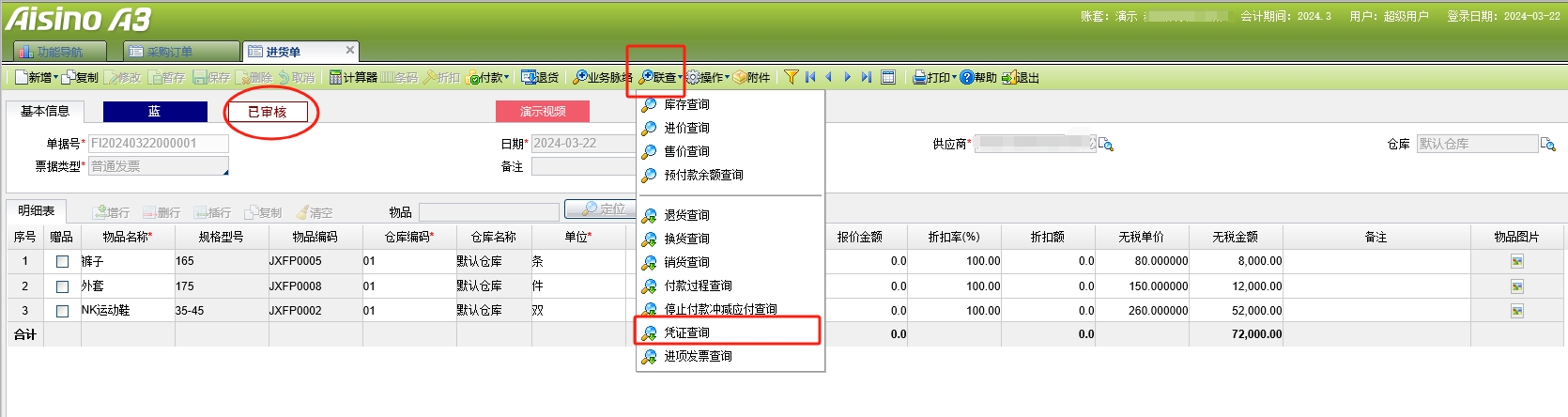The width and height of the screenshot is (1568, 417).
Task: Click the 删除 (Delete) toolbar icon
Action: tap(241, 78)
